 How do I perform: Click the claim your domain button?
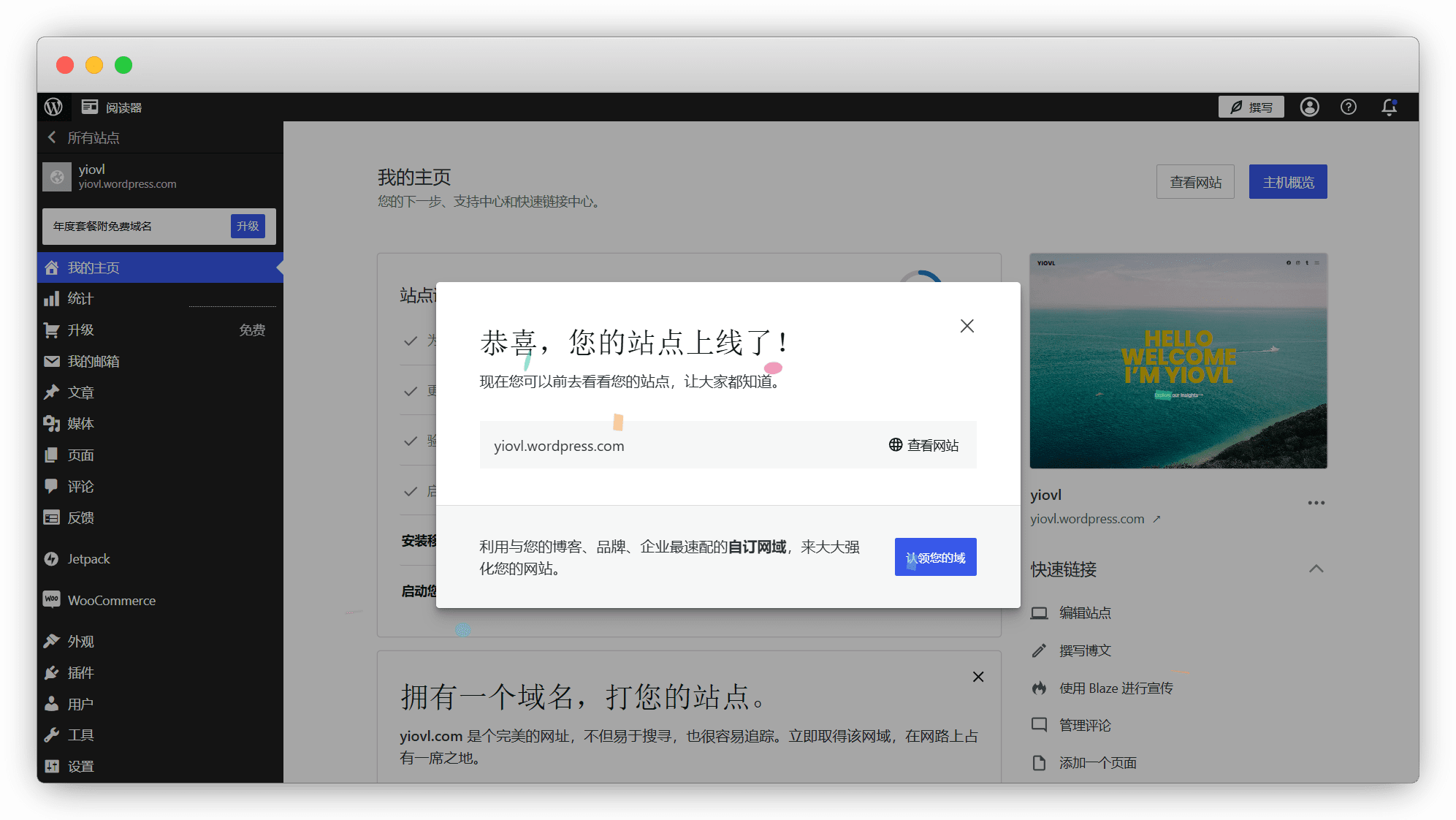pyautogui.click(x=935, y=558)
